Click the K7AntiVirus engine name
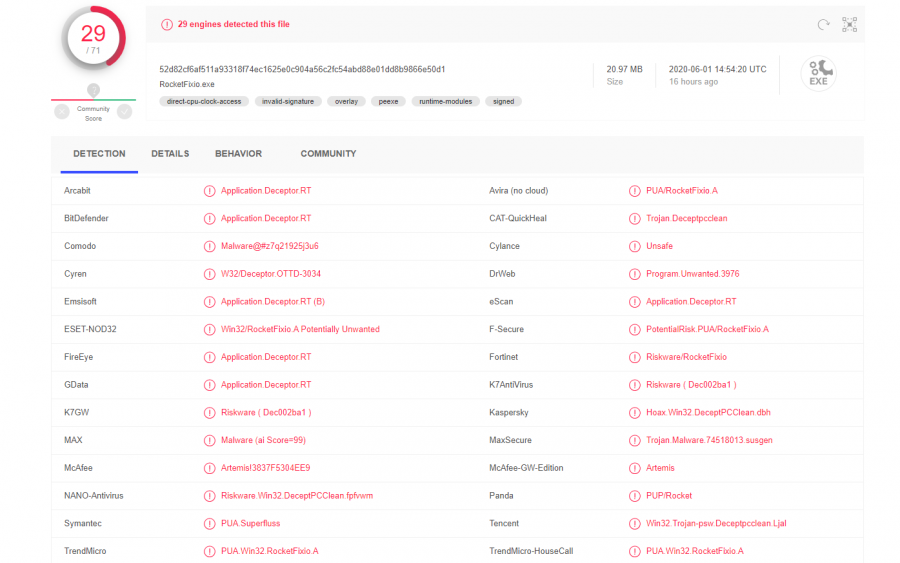The width and height of the screenshot is (900, 563). (511, 385)
